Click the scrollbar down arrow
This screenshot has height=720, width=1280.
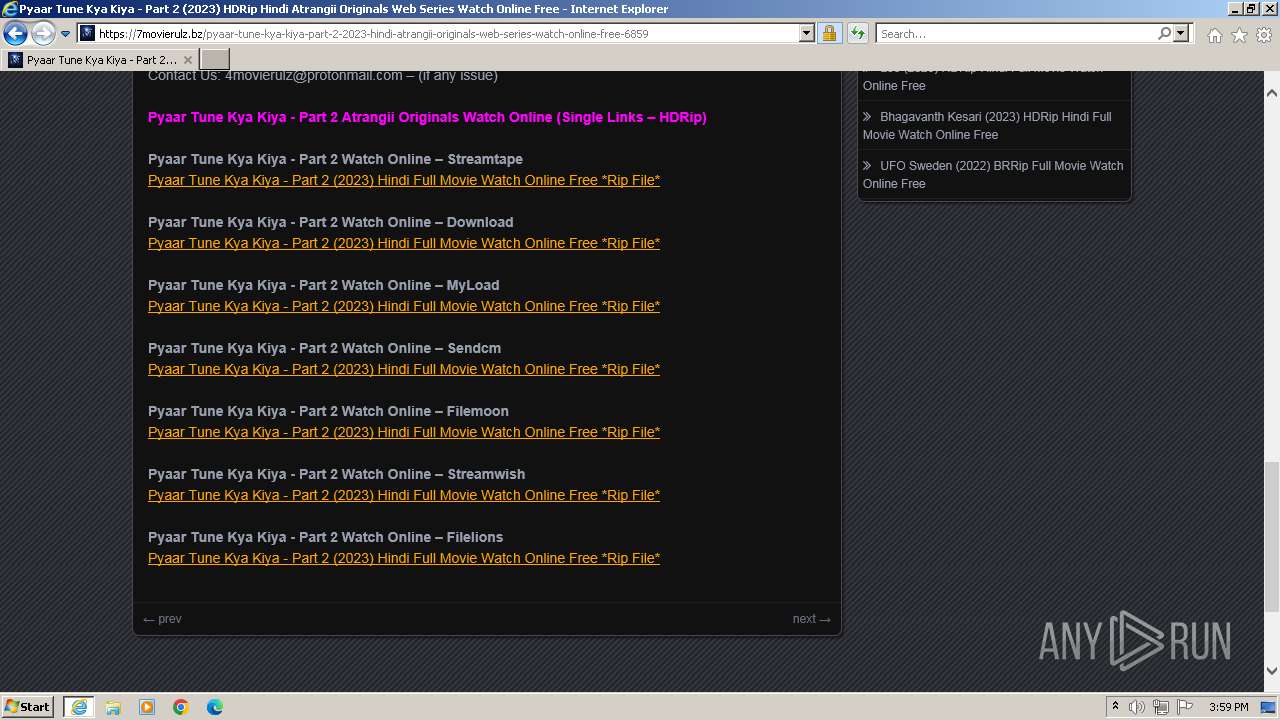[x=1272, y=672]
